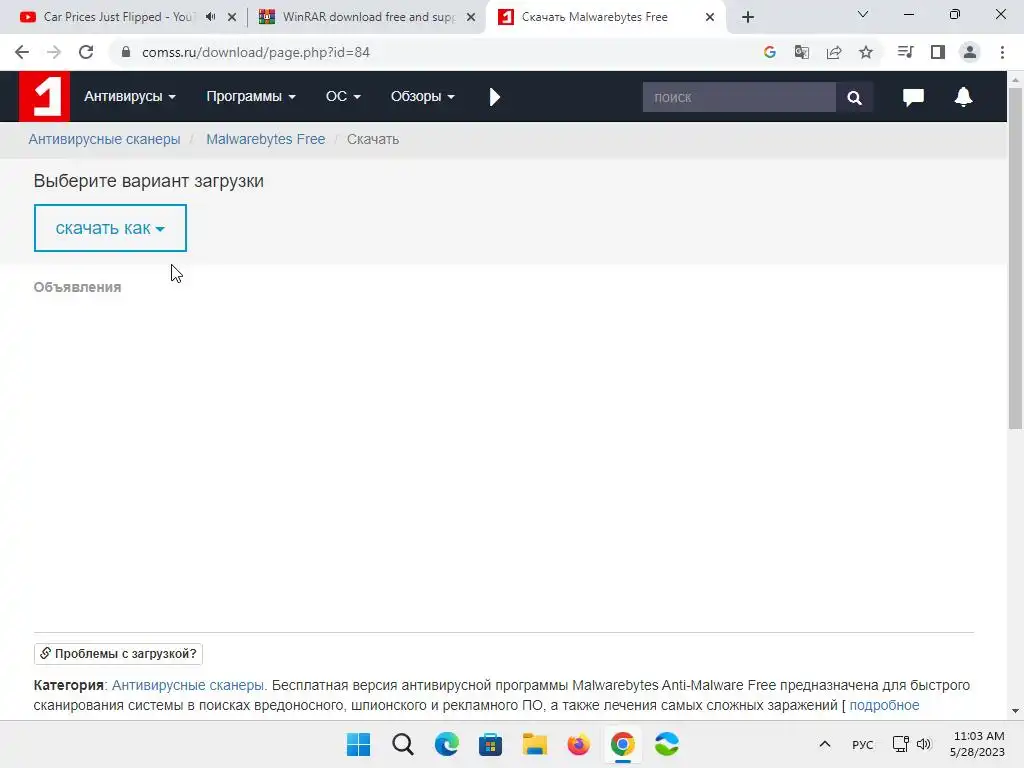Open a new browser tab
The image size is (1024, 768).
[748, 17]
